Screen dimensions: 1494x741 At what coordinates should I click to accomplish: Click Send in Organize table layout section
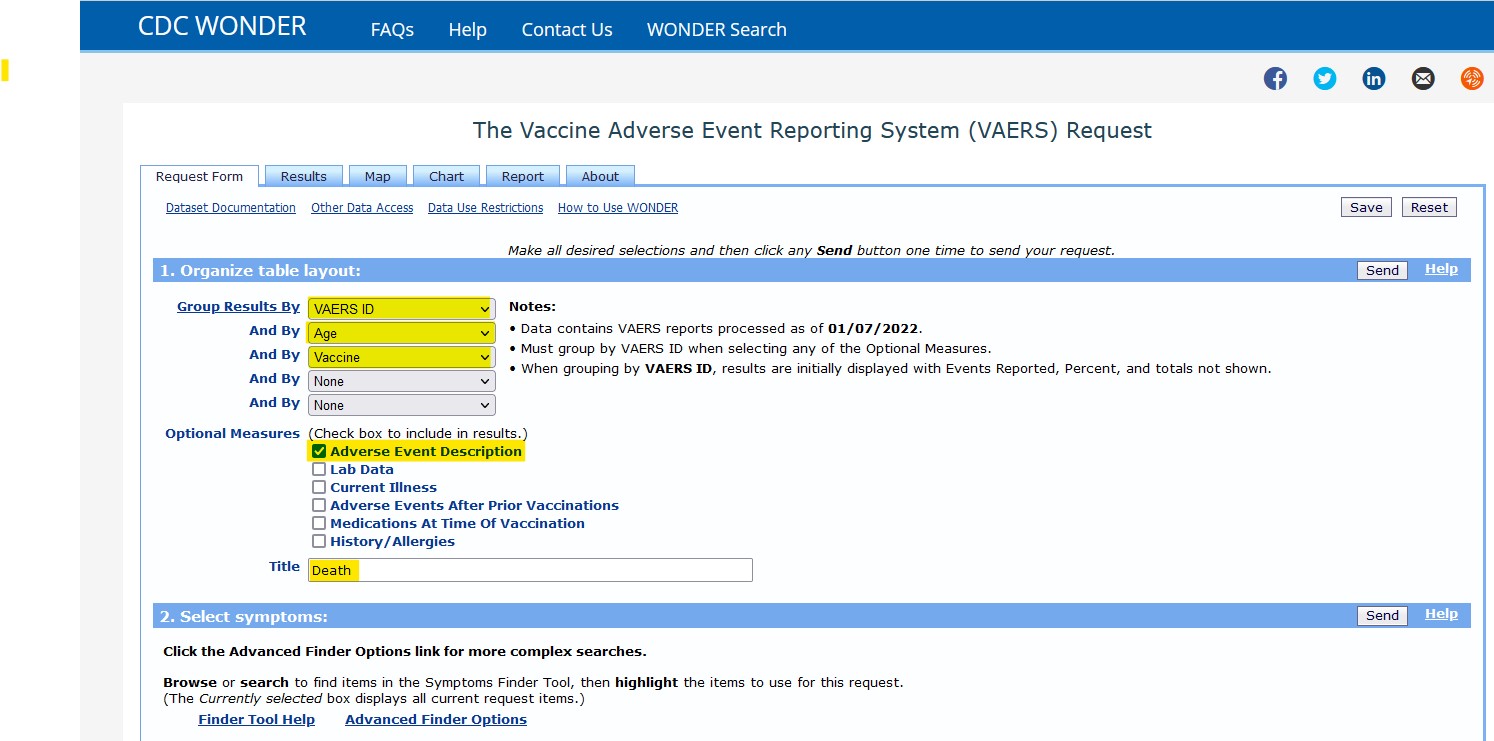pos(1382,270)
